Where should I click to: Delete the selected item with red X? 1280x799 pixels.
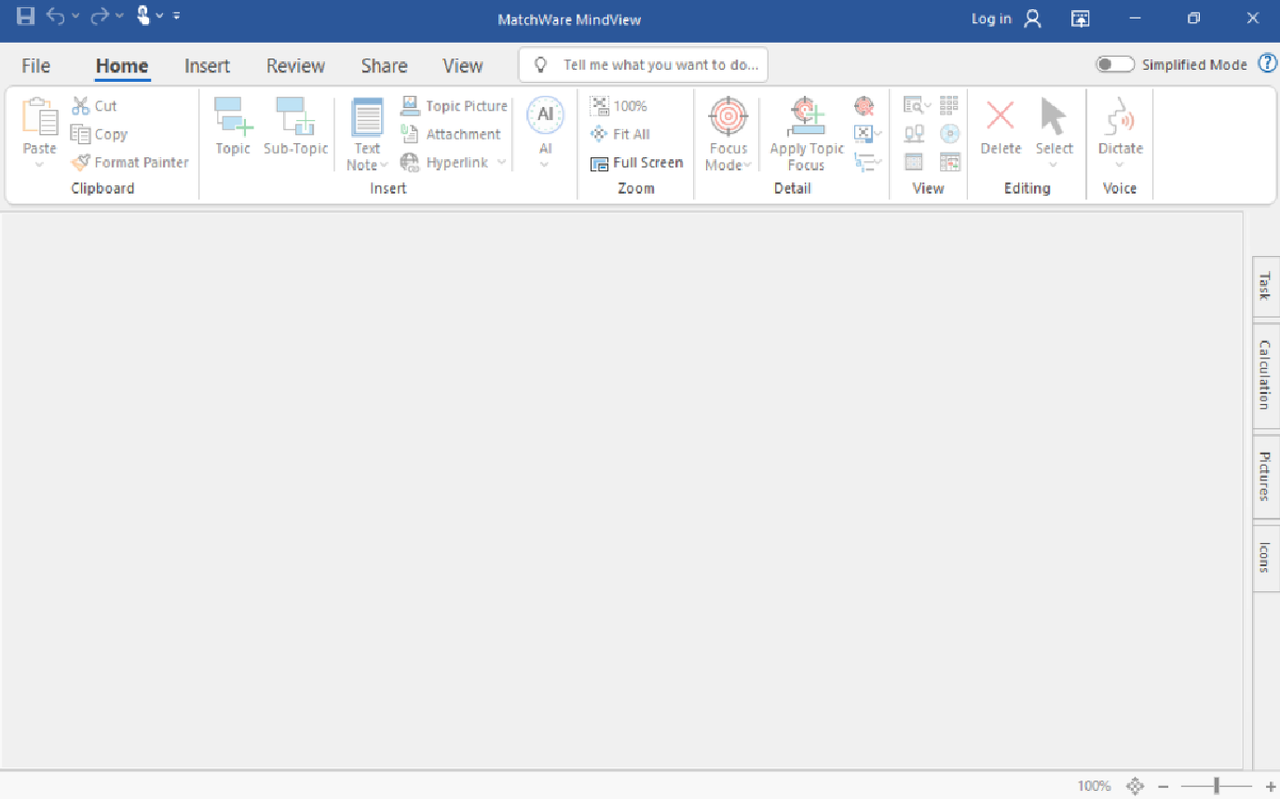pyautogui.click(x=1000, y=126)
